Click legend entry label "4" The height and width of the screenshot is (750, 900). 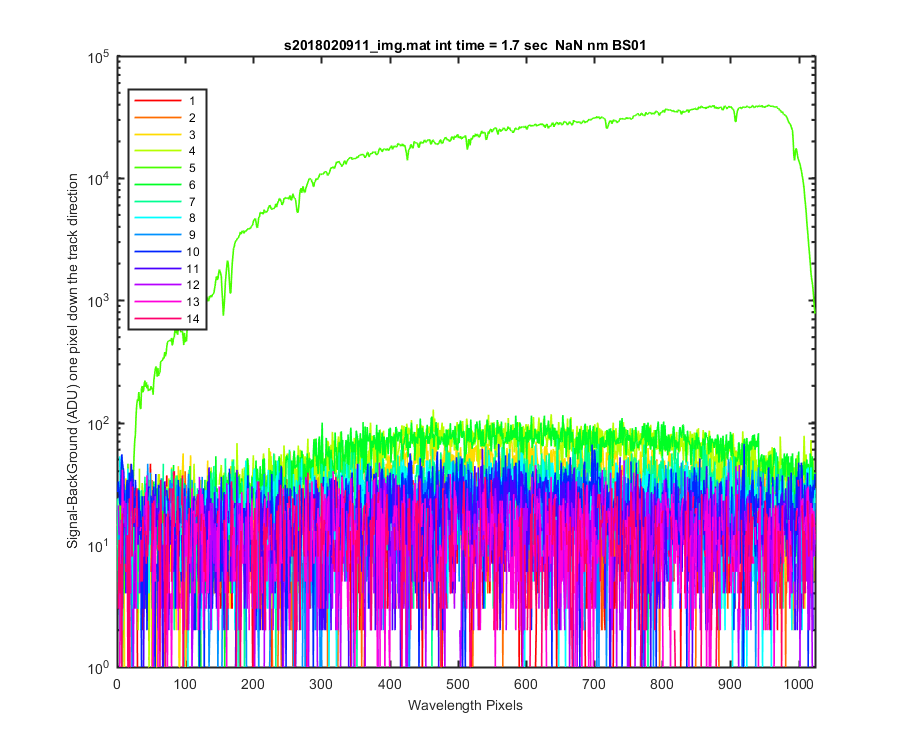[192, 151]
